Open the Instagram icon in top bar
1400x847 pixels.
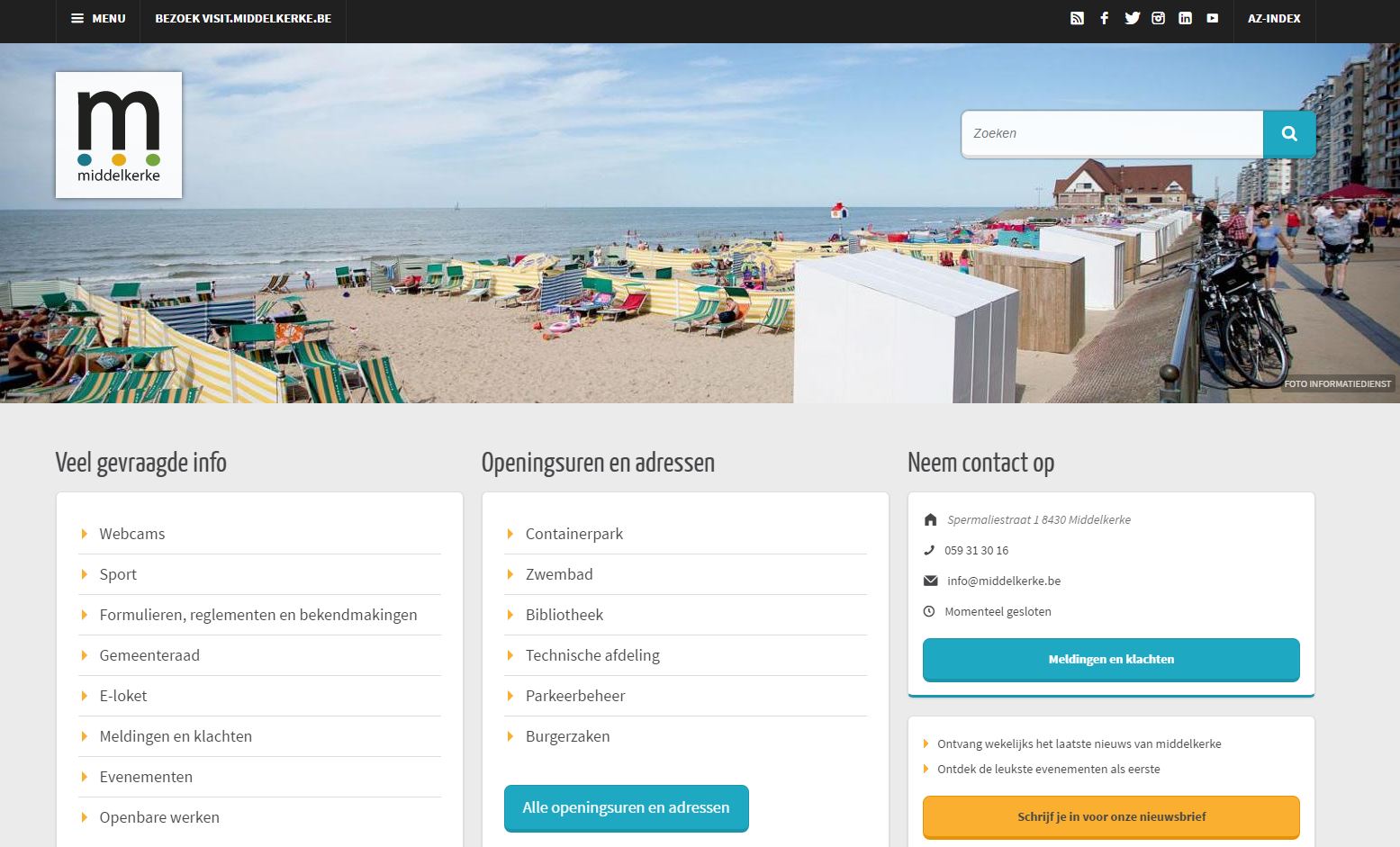[1159, 18]
